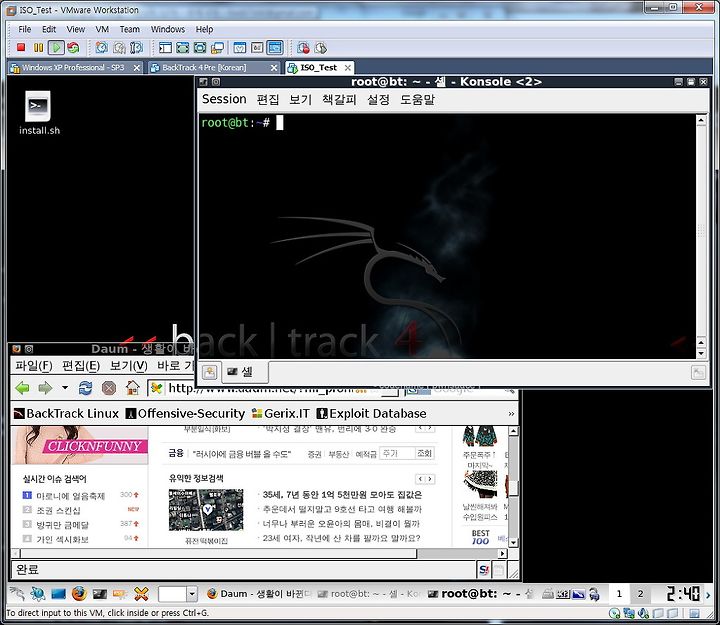
Task: Switch to the BackTrack 4 Pre [Korean] tab
Action: tap(214, 68)
